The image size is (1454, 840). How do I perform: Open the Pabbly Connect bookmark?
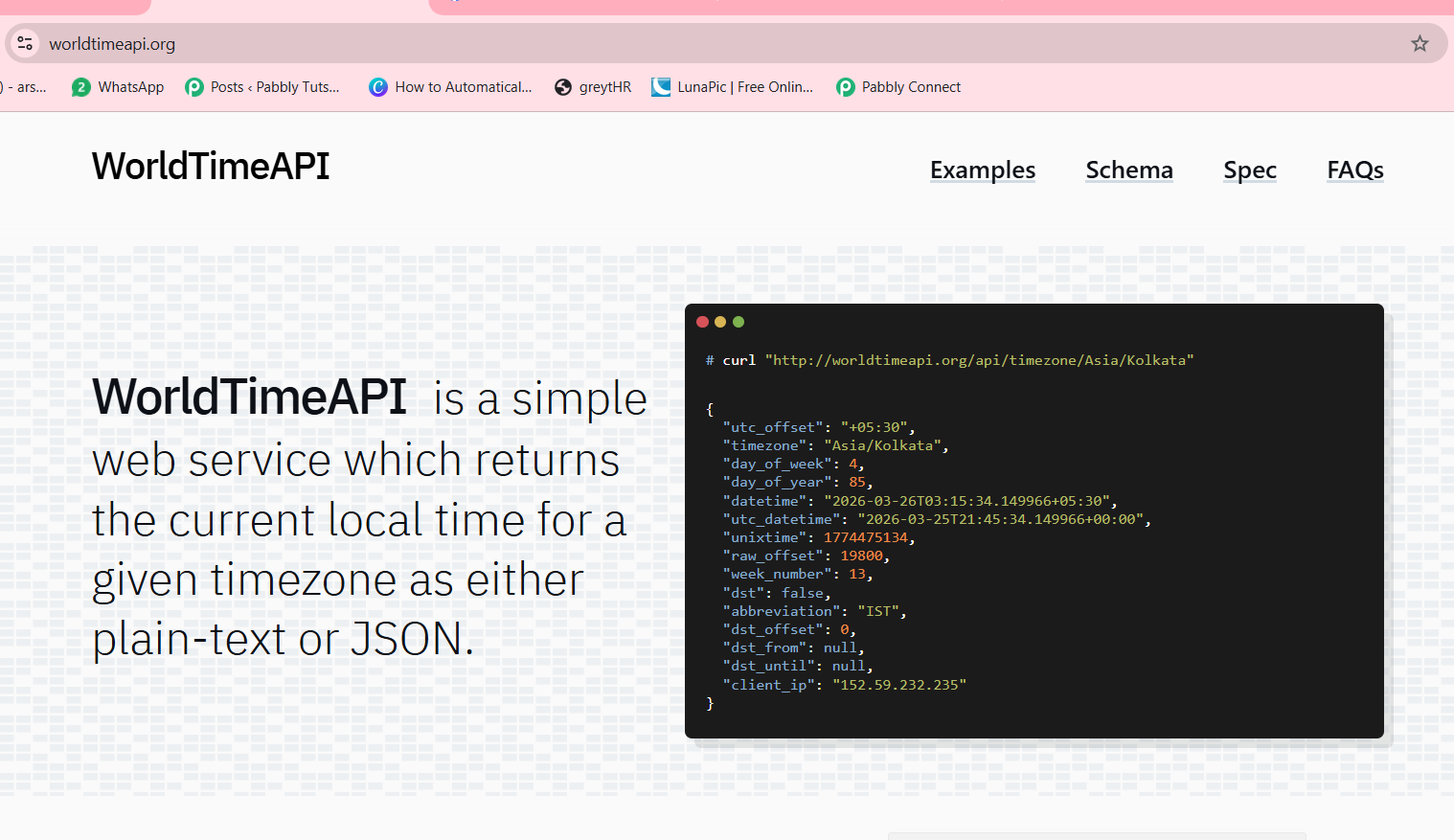coord(898,87)
